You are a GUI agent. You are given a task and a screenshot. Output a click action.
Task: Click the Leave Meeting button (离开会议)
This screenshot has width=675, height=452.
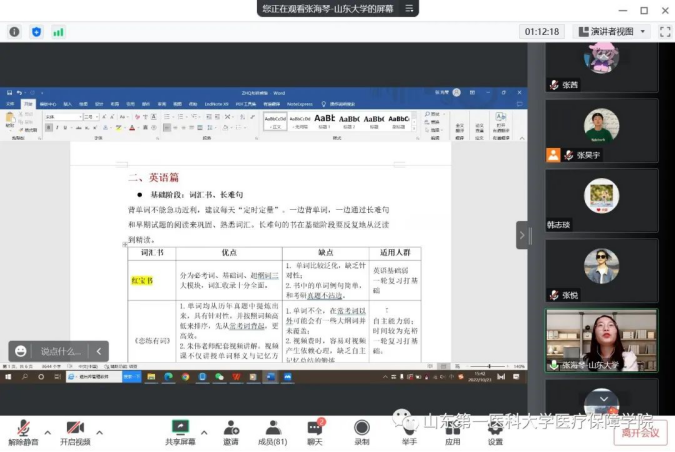click(x=640, y=432)
